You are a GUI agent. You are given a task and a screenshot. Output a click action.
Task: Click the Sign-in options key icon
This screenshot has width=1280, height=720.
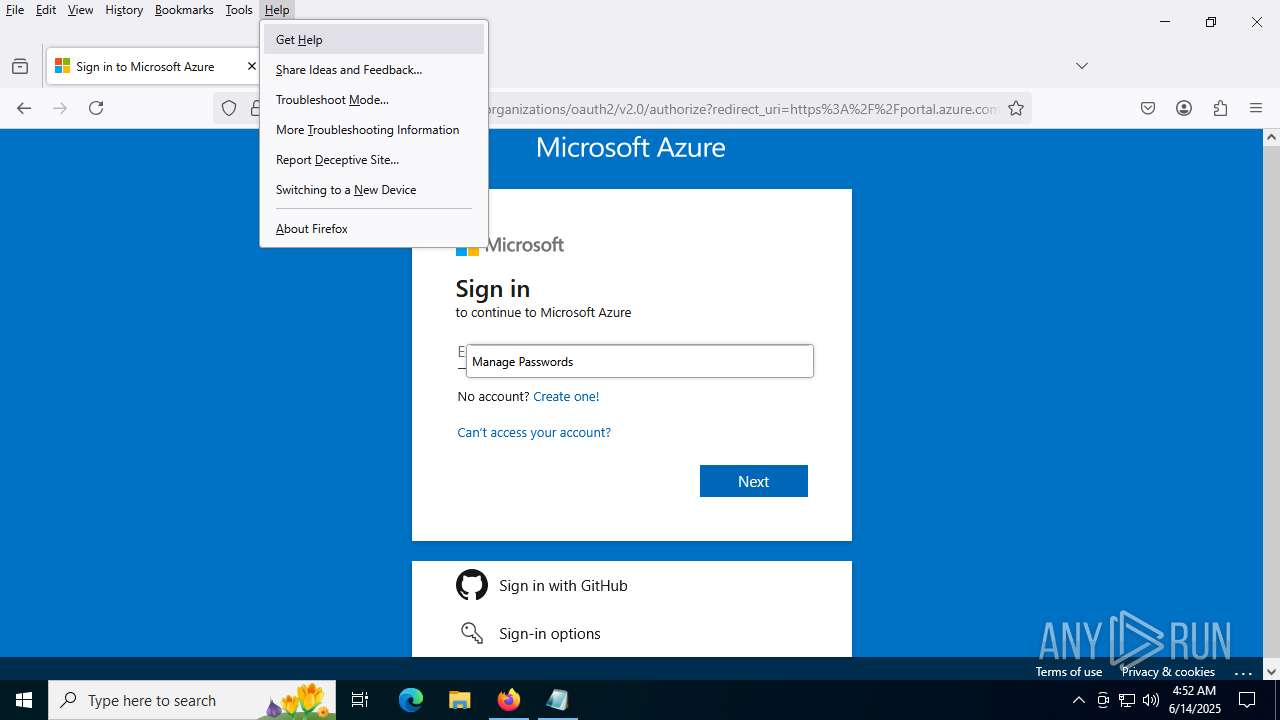[472, 633]
